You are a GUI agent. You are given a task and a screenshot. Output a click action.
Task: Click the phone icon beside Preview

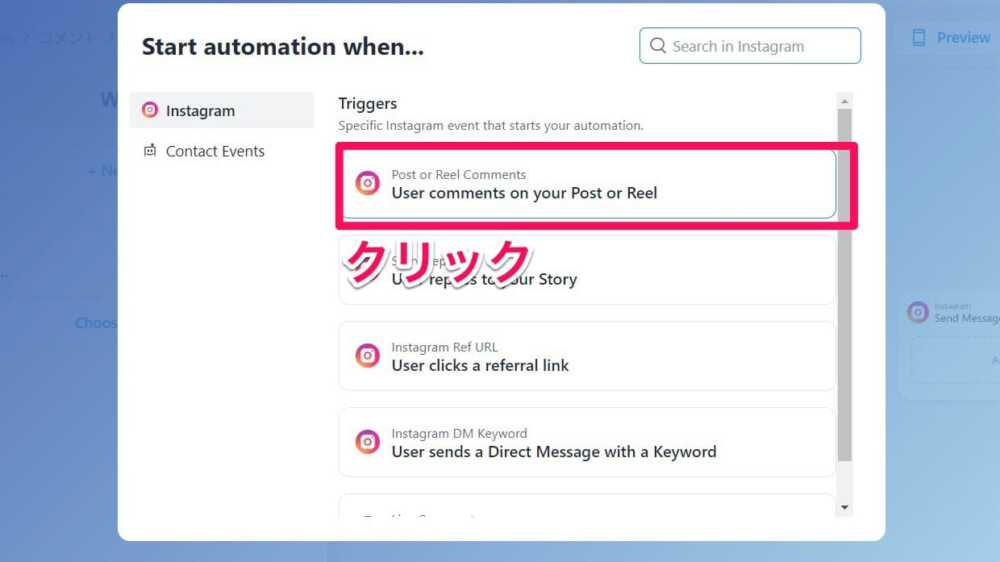pyautogui.click(x=918, y=38)
